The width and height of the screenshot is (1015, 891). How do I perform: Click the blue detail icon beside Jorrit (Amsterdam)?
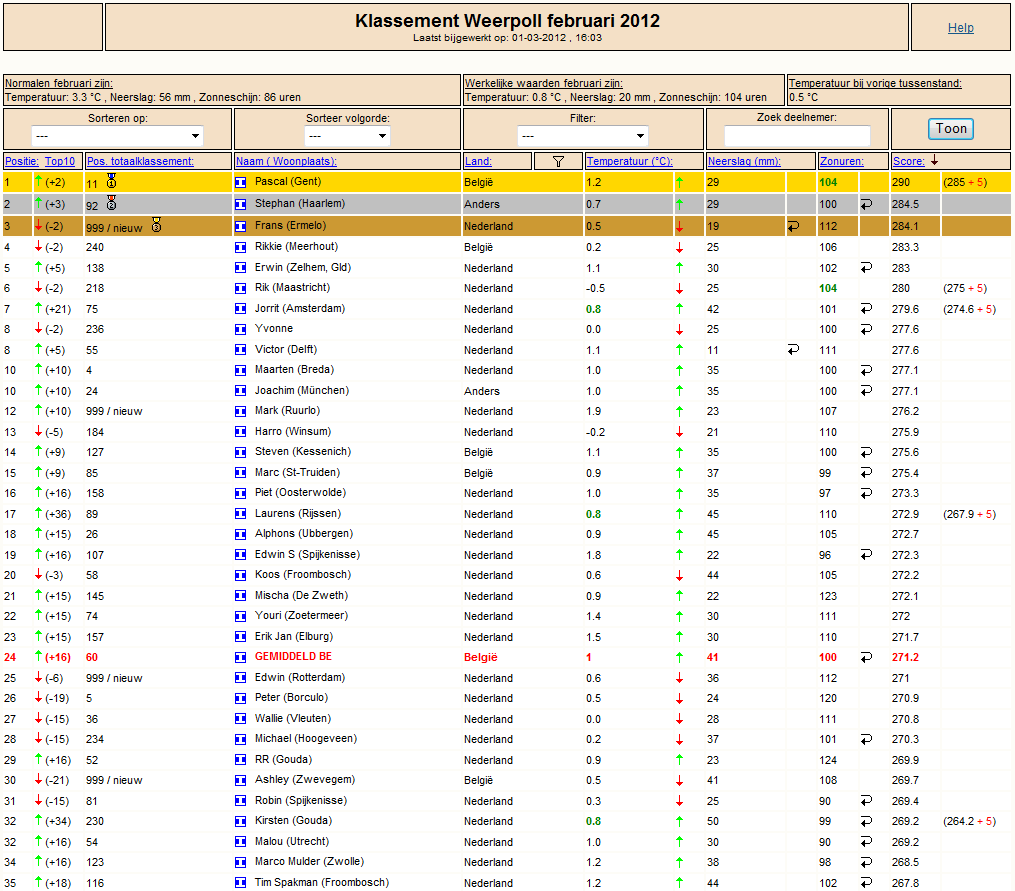tap(240, 309)
